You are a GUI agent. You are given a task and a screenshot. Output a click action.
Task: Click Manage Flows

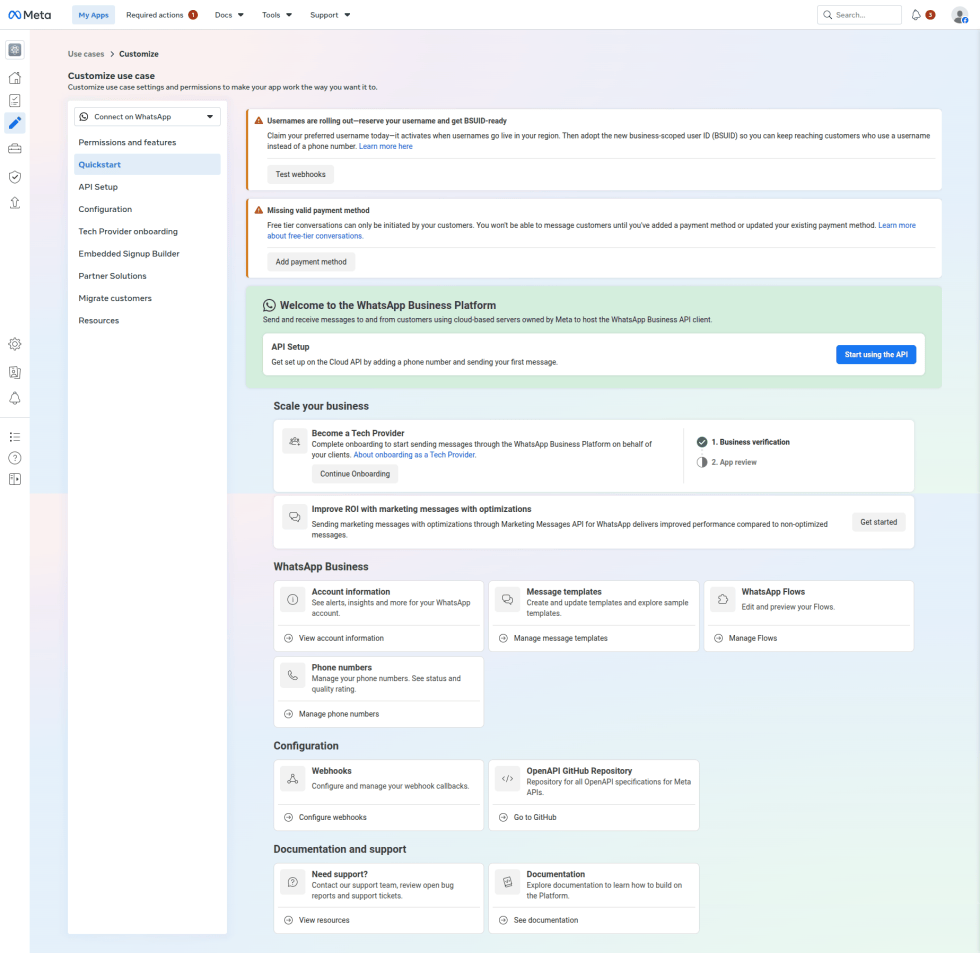click(x=752, y=638)
